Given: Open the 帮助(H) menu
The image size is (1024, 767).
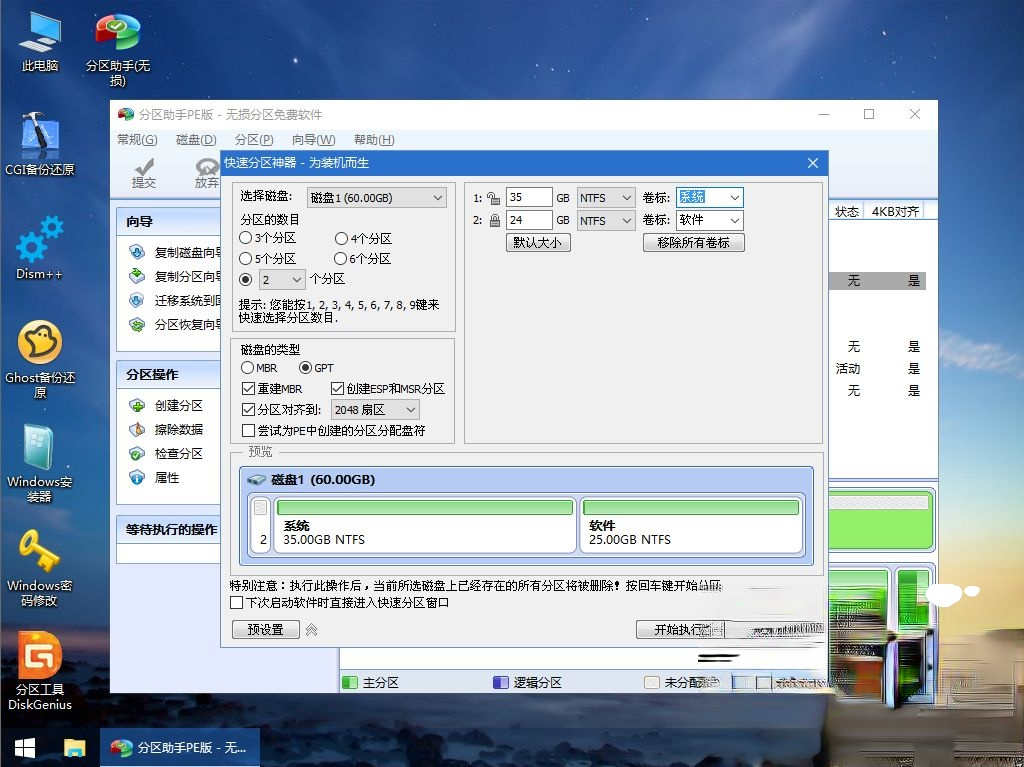Looking at the screenshot, I should [x=374, y=140].
